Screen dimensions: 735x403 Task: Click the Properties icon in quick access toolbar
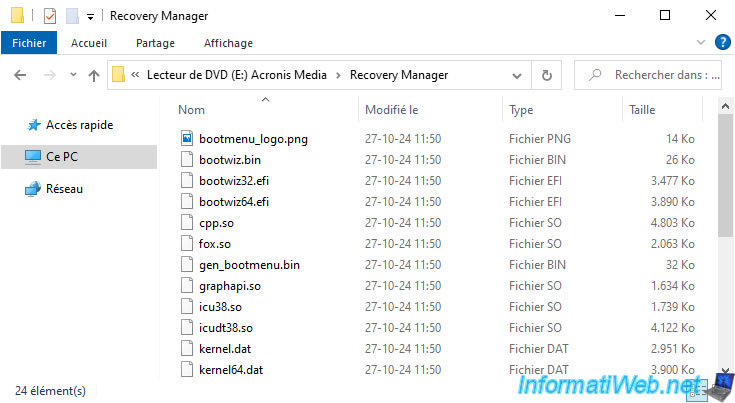tap(45, 16)
